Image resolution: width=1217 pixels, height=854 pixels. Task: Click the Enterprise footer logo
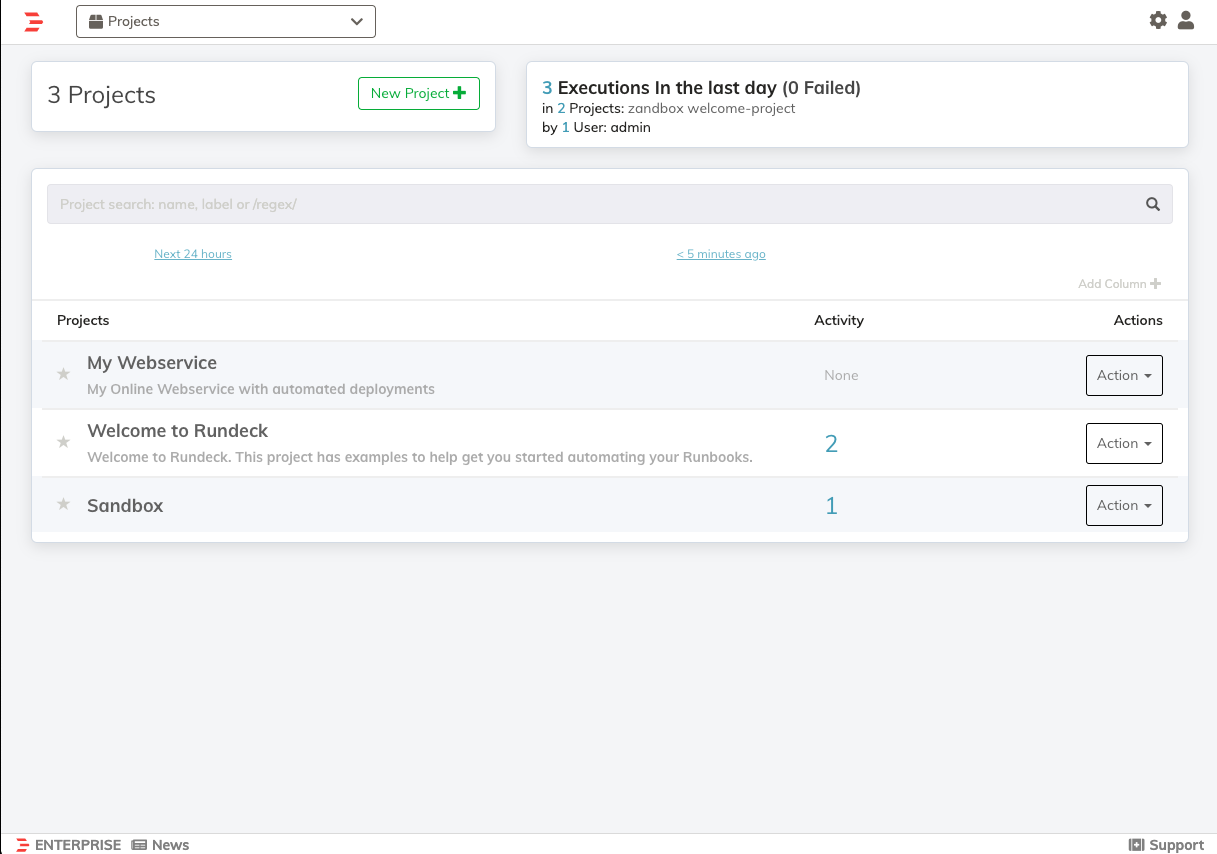point(69,845)
